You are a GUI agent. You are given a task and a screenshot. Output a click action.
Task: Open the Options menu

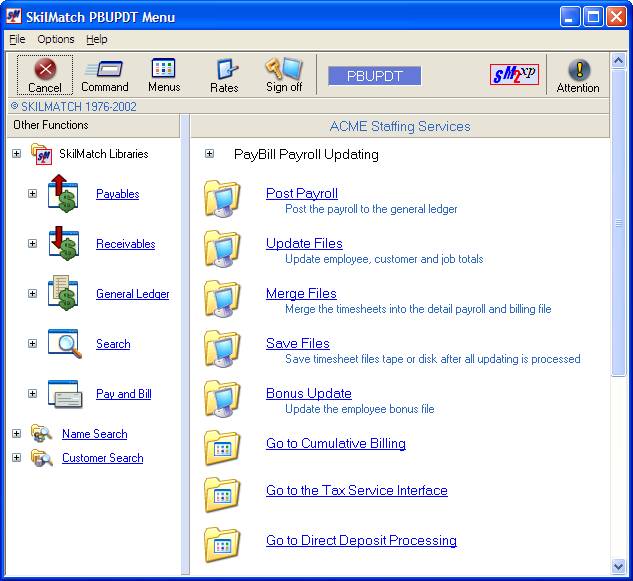[56, 39]
